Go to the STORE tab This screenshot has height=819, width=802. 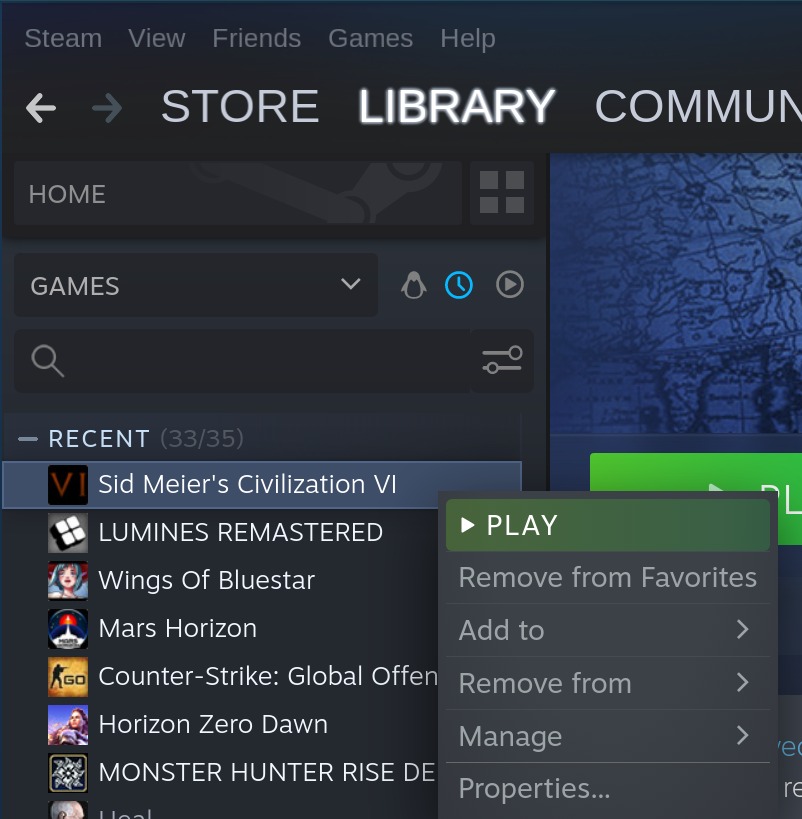pos(240,106)
